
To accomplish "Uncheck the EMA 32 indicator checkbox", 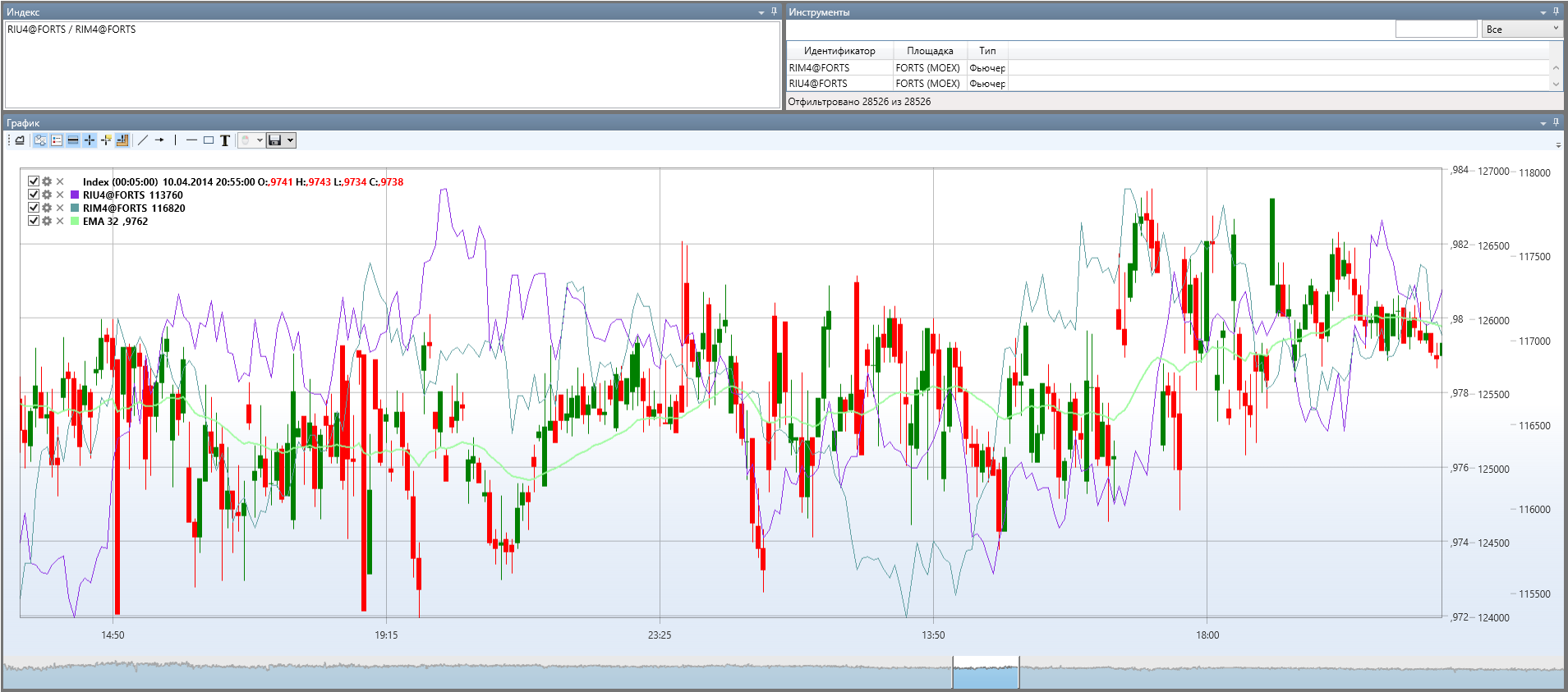I will click(34, 221).
